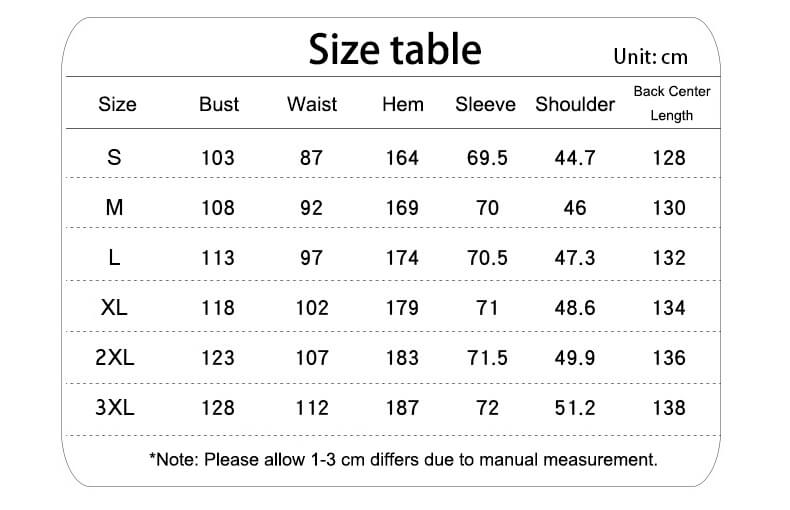Click back length value 138 for 3XL

(668, 407)
